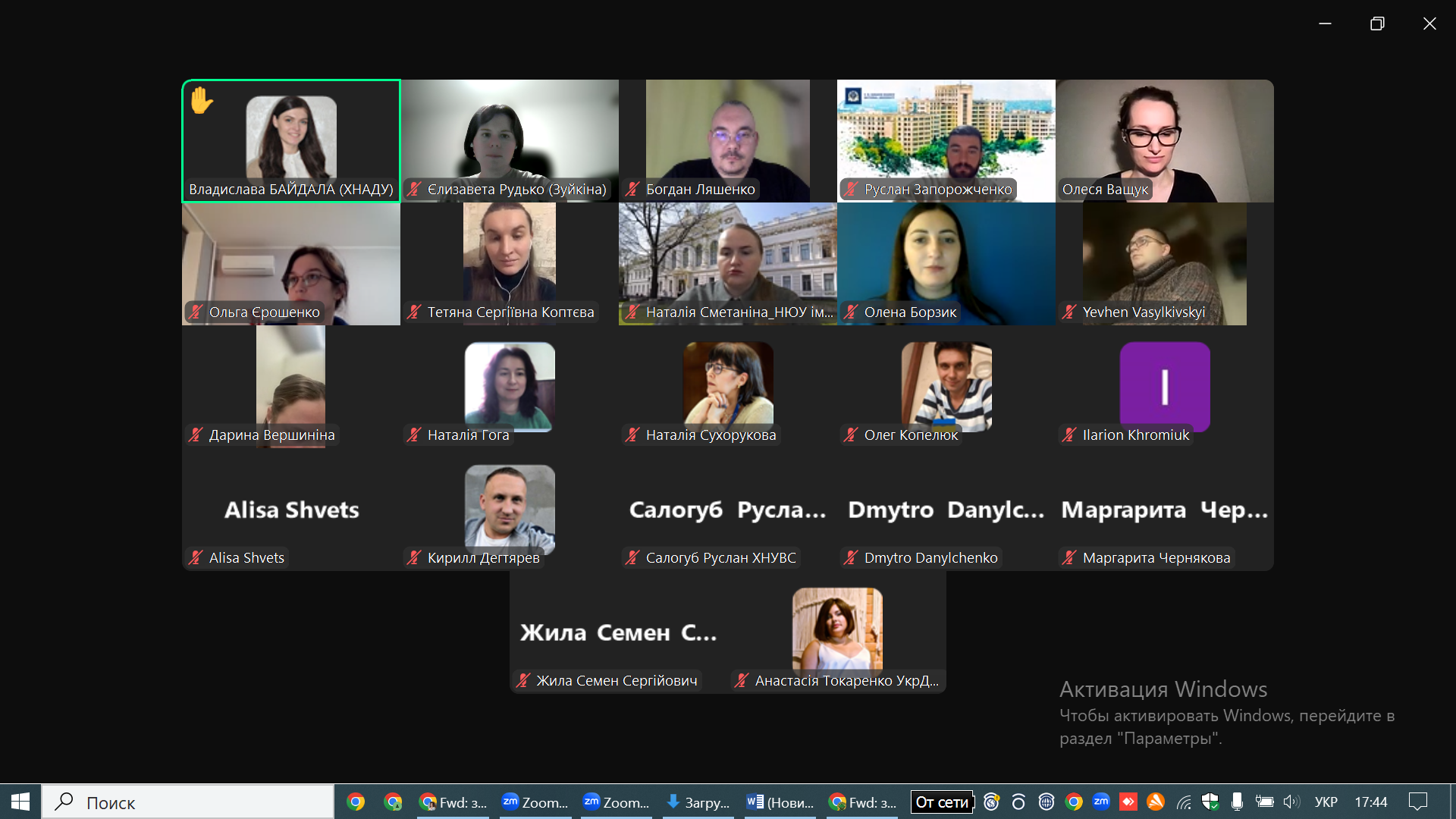Open first Zoom window in taskbar
The height and width of the screenshot is (819, 1456).
click(x=535, y=802)
